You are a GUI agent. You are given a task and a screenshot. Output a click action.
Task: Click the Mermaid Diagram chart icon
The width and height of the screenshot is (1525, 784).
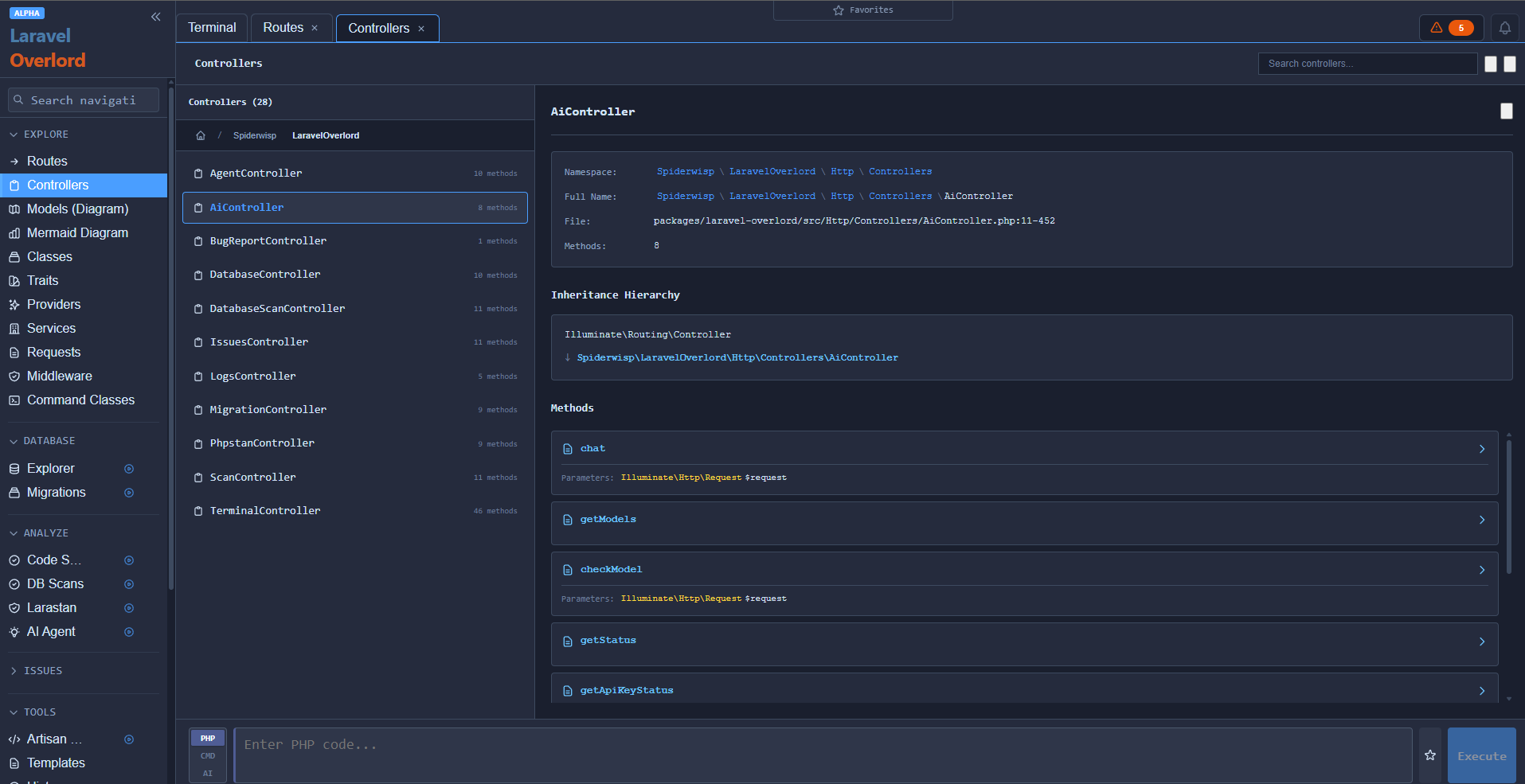[14, 233]
